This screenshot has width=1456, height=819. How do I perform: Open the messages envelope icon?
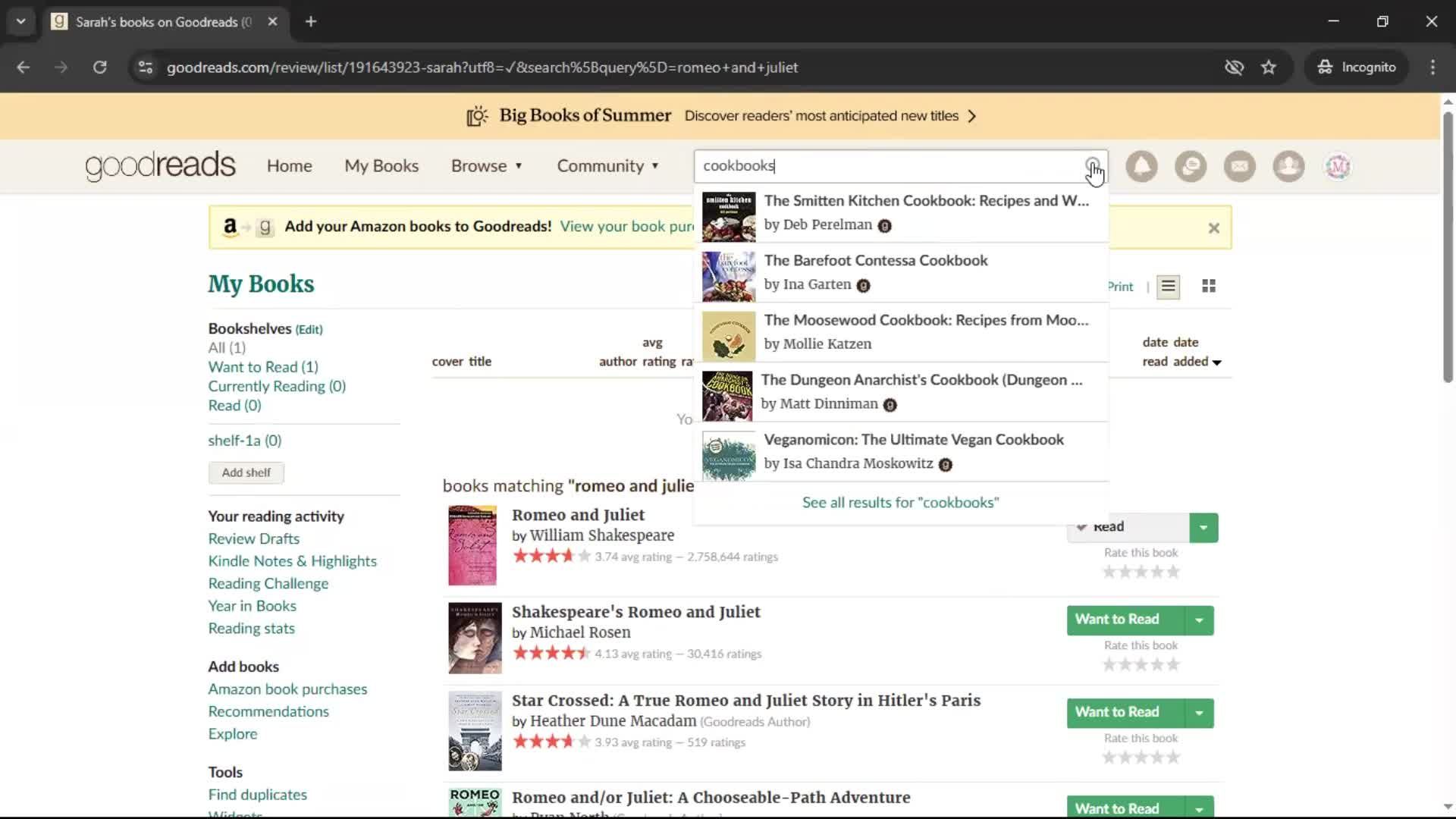point(1240,166)
